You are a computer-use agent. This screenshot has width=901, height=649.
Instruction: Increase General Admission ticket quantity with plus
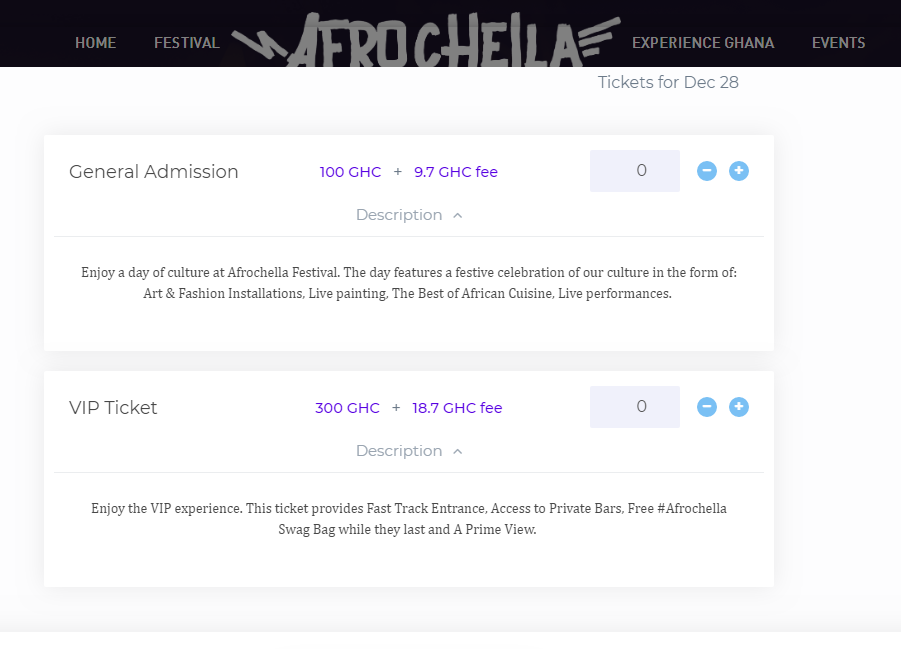click(x=739, y=171)
